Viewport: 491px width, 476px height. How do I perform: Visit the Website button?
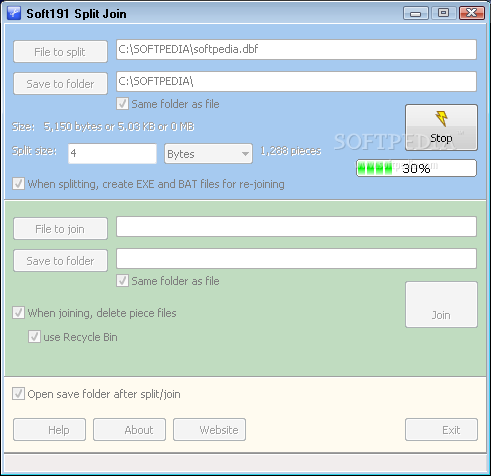[209, 430]
